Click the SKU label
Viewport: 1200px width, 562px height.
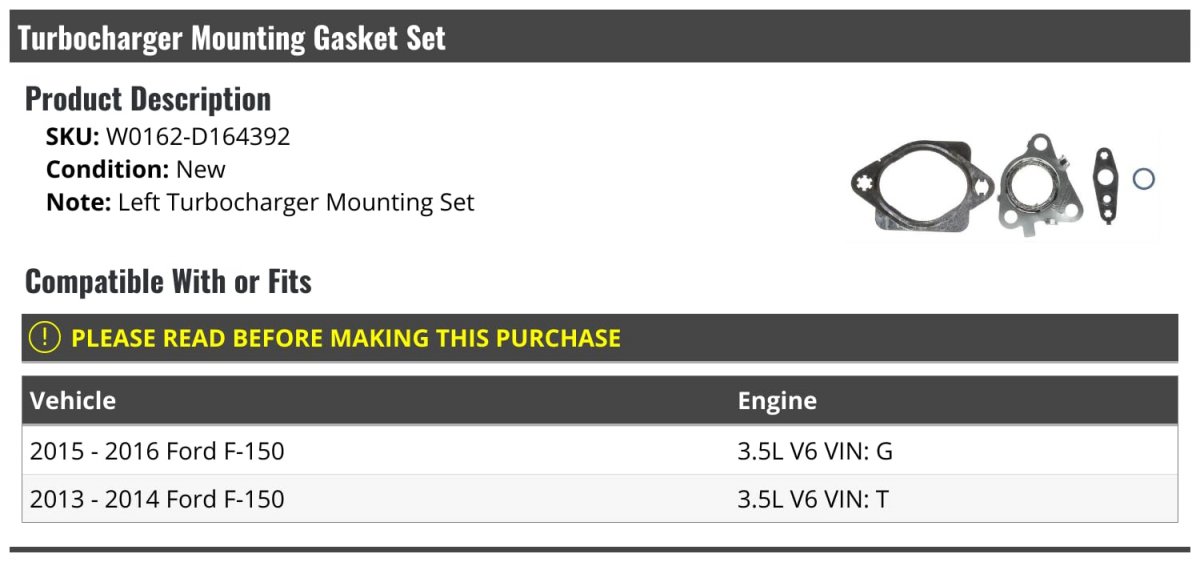[x=73, y=137]
